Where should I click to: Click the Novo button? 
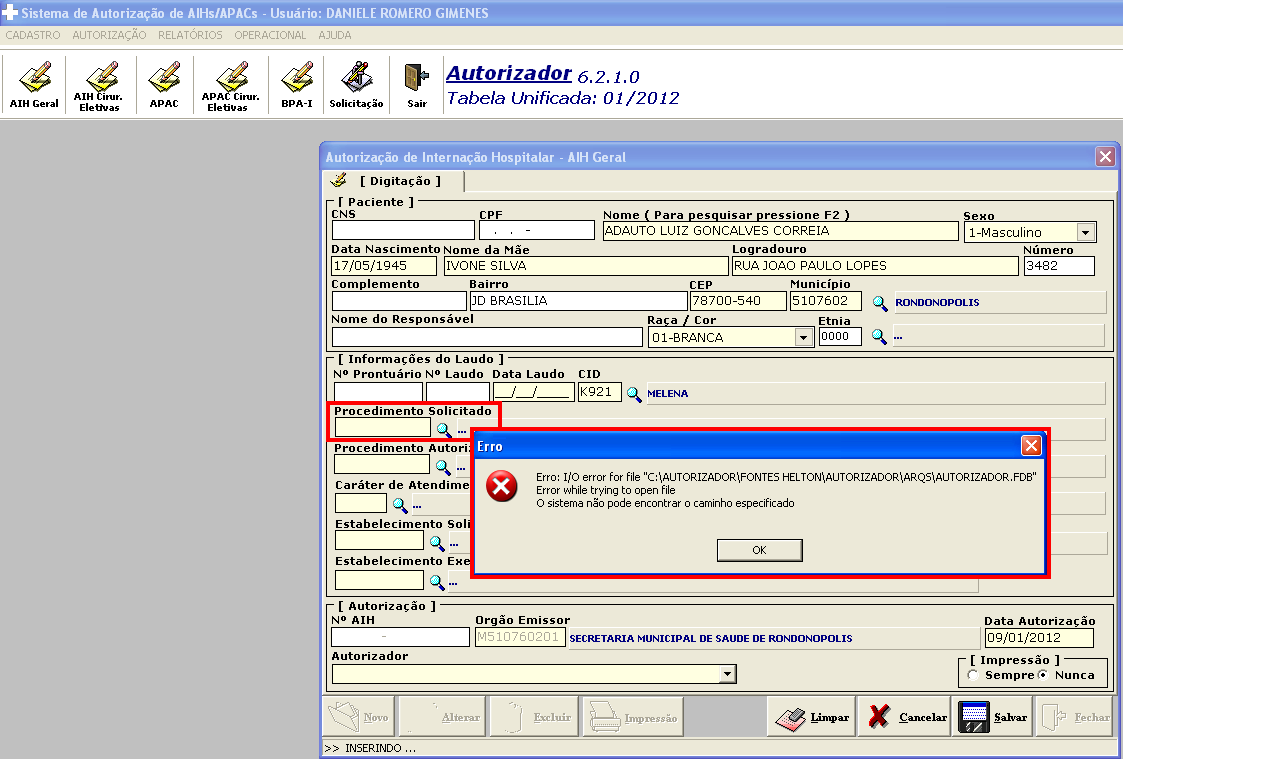tap(358, 717)
